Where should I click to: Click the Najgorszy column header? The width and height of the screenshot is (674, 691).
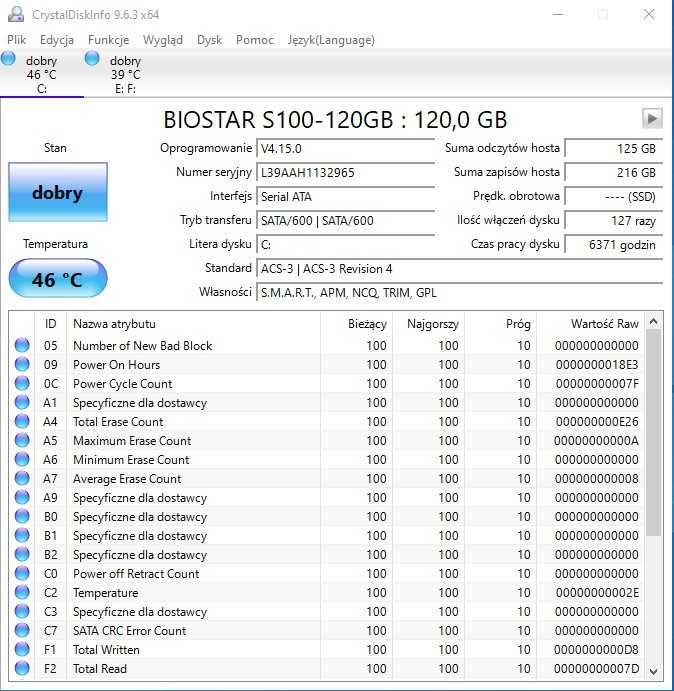428,324
